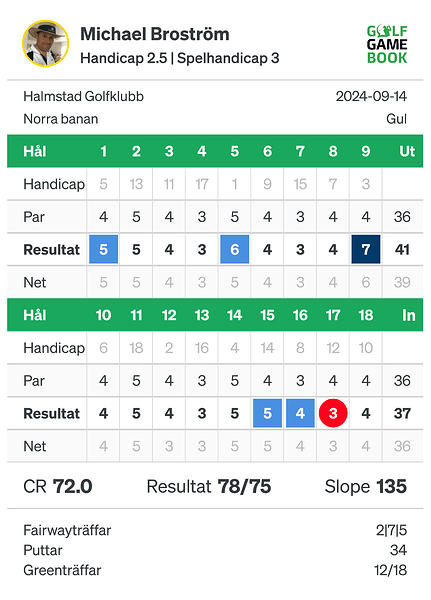Select the front nine total 41
The height and width of the screenshot is (600, 431).
click(402, 249)
